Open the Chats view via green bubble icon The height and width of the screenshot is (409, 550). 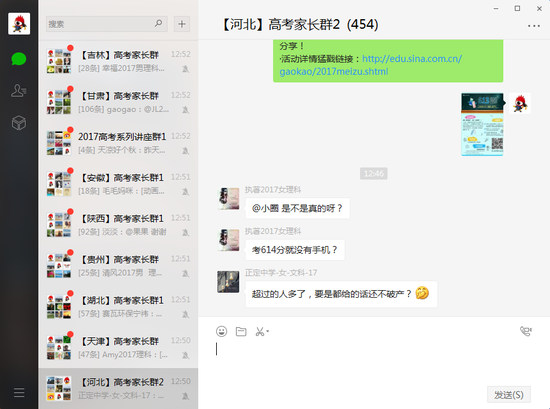[x=19, y=59]
